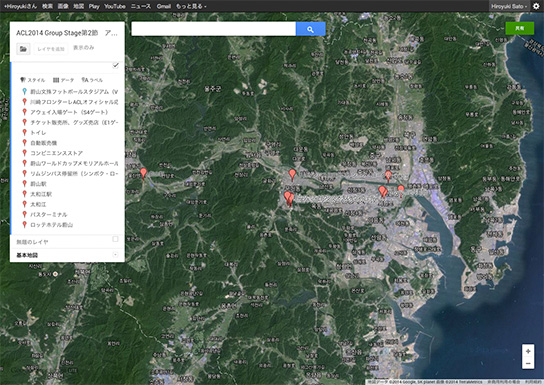Open the folder icon in map panel
544x385 pixels.
23,49
